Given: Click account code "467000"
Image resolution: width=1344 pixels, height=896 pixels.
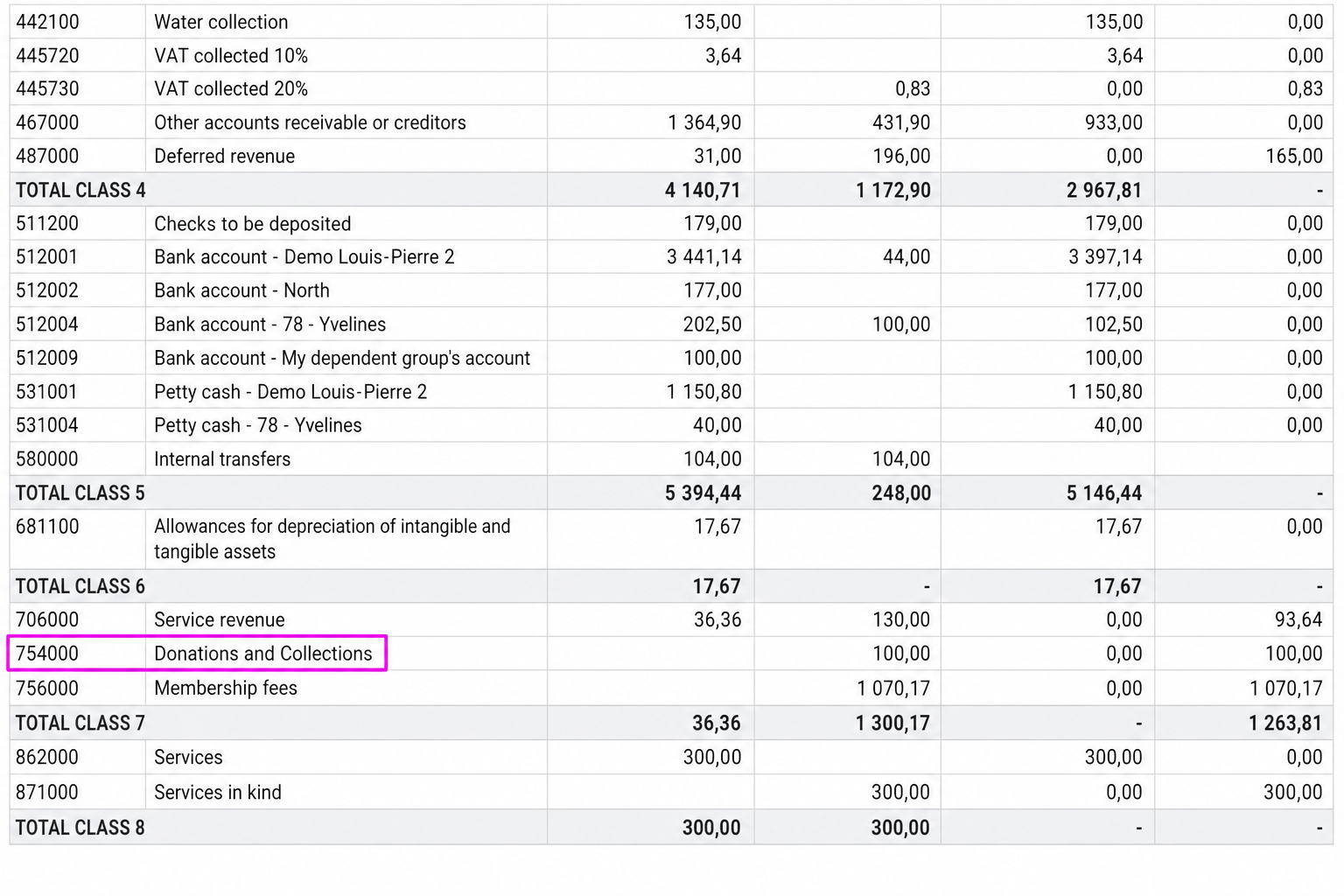Looking at the screenshot, I should (x=47, y=122).
